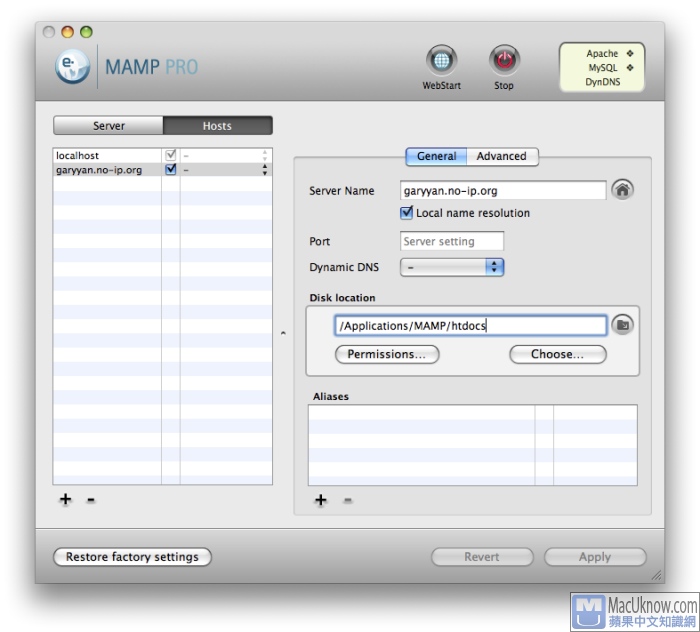The image size is (700, 632).
Task: Remove selected host with minus icon
Action: (x=90, y=500)
